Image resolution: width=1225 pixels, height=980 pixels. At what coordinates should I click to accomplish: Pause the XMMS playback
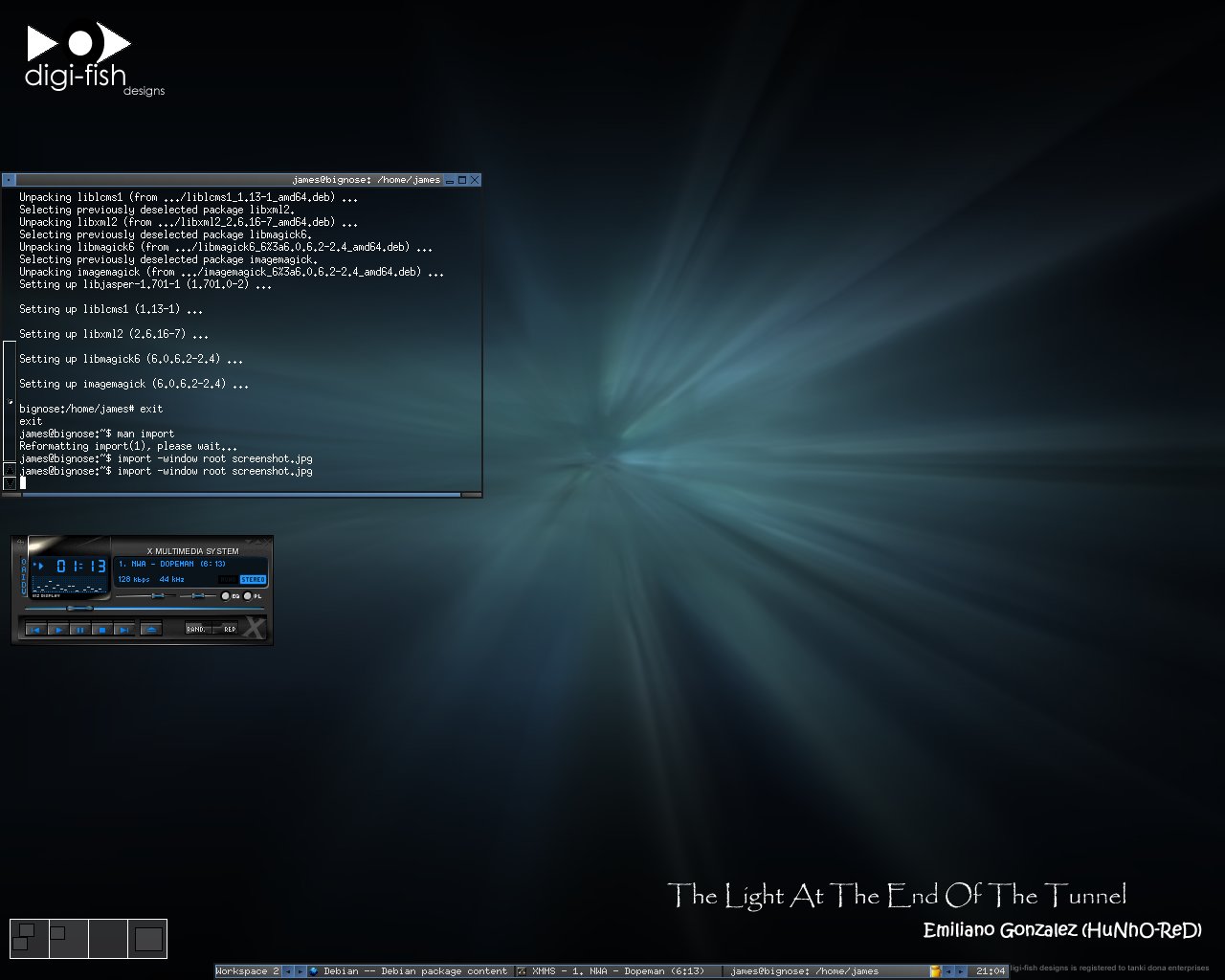coord(79,629)
